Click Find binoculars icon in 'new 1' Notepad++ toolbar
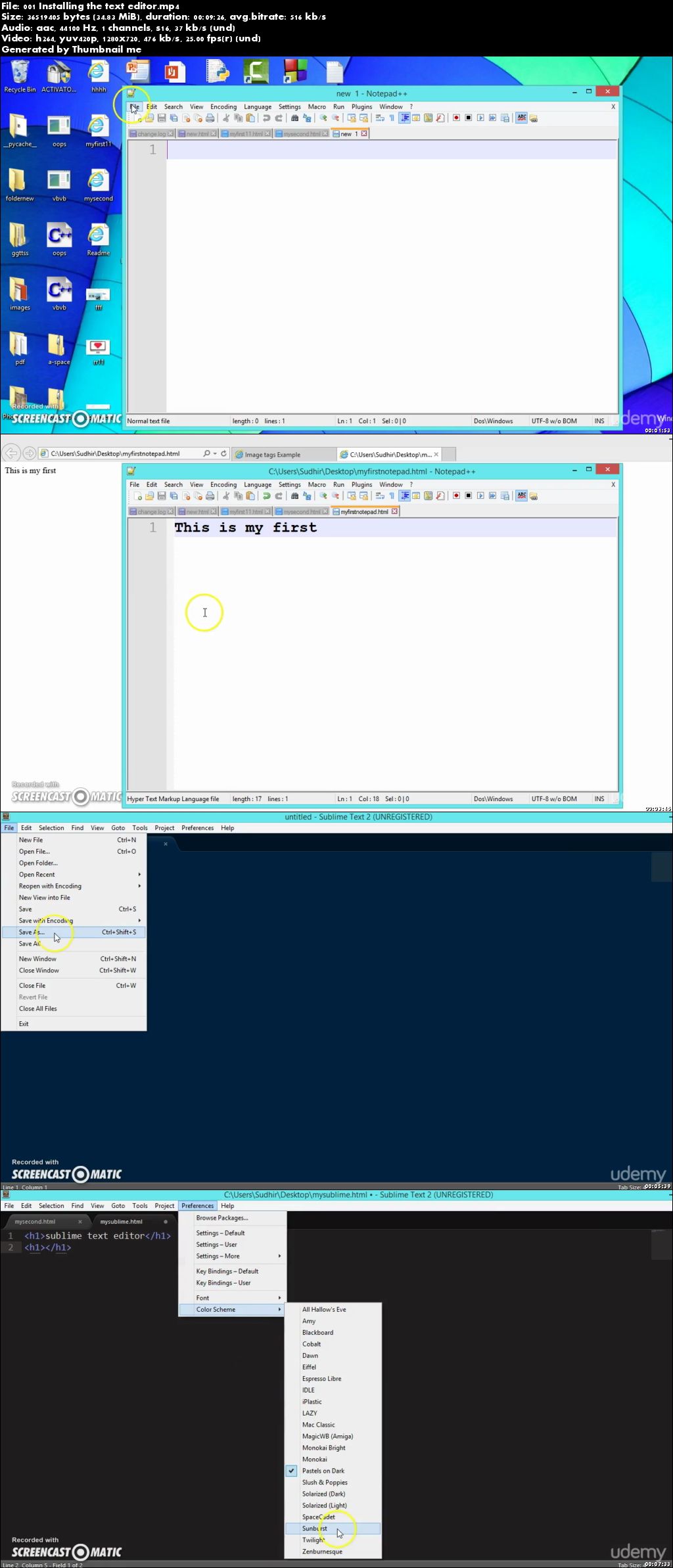This screenshot has height=1568, width=673. click(x=294, y=118)
